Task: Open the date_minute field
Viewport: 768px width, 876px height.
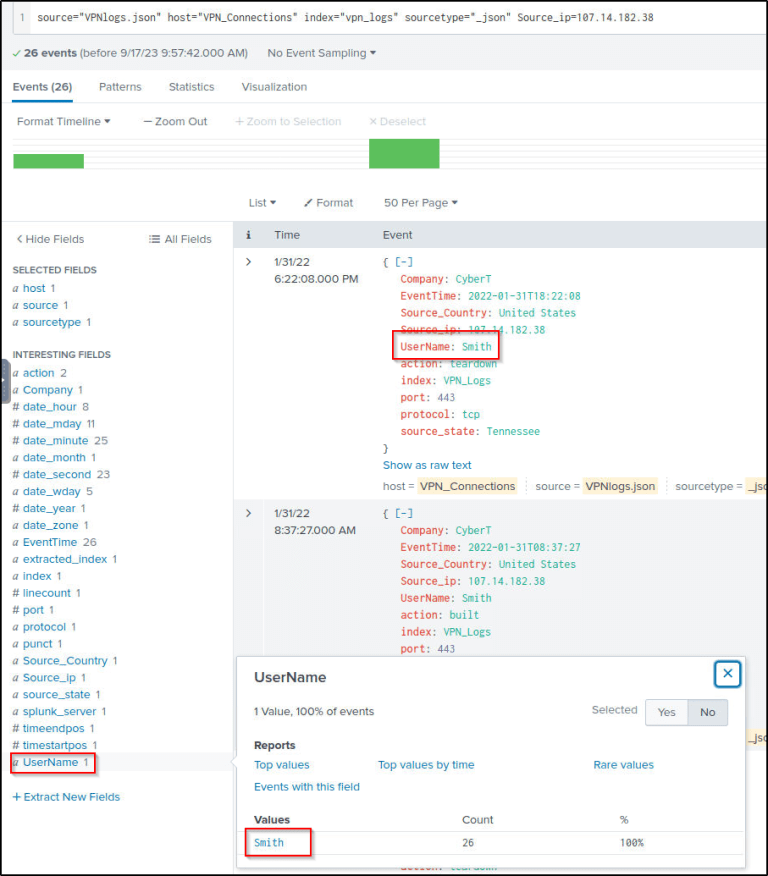Action: click(55, 441)
